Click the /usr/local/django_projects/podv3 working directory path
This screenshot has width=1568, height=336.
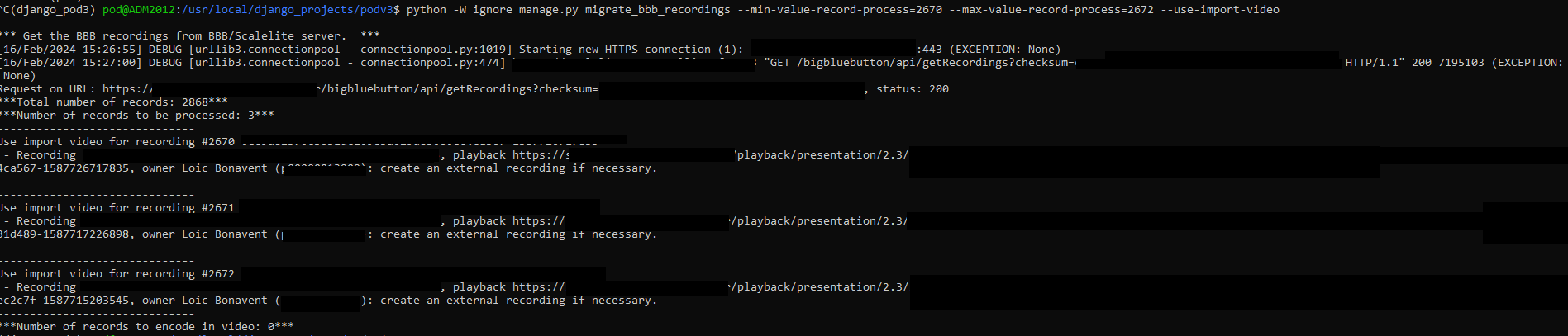pos(291,10)
